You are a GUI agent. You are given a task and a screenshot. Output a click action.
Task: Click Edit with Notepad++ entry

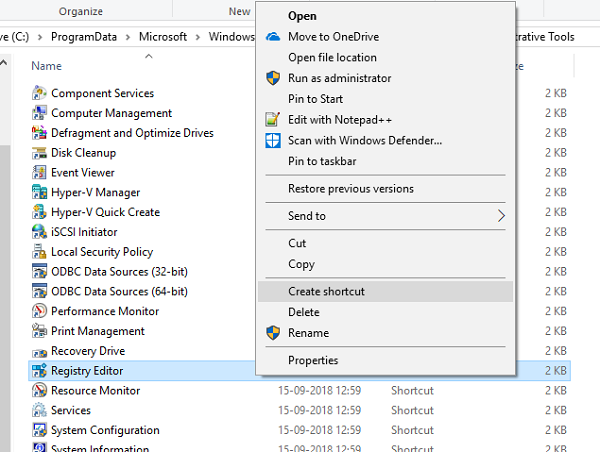click(336, 119)
